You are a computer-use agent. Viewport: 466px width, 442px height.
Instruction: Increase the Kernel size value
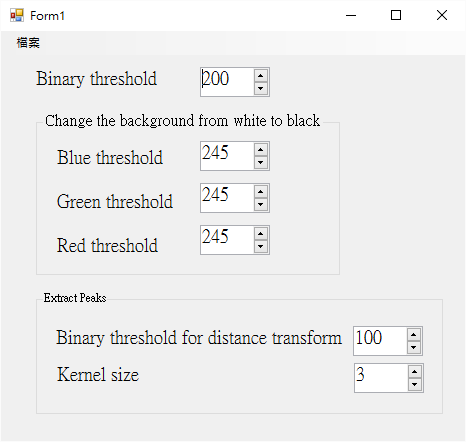415,372
